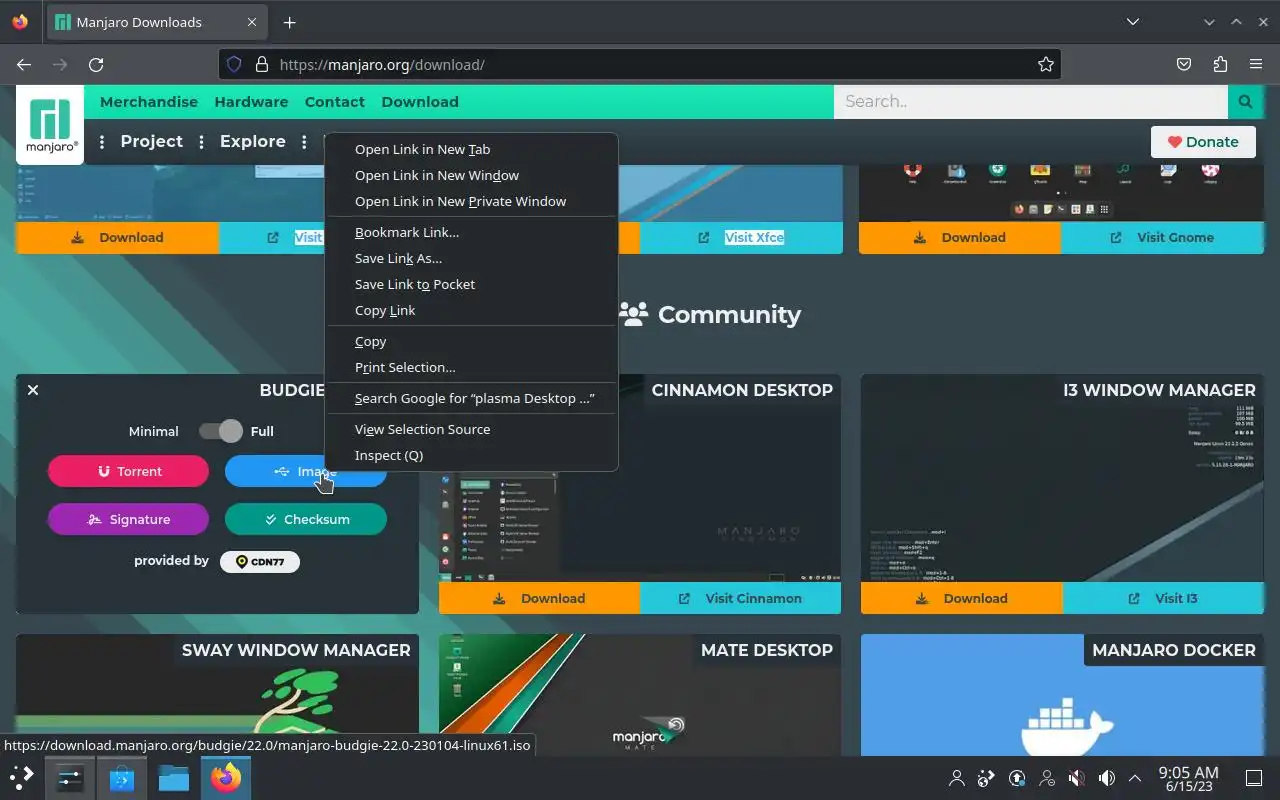The width and height of the screenshot is (1280, 800).
Task: Choose View Selection Source
Action: pos(471,429)
